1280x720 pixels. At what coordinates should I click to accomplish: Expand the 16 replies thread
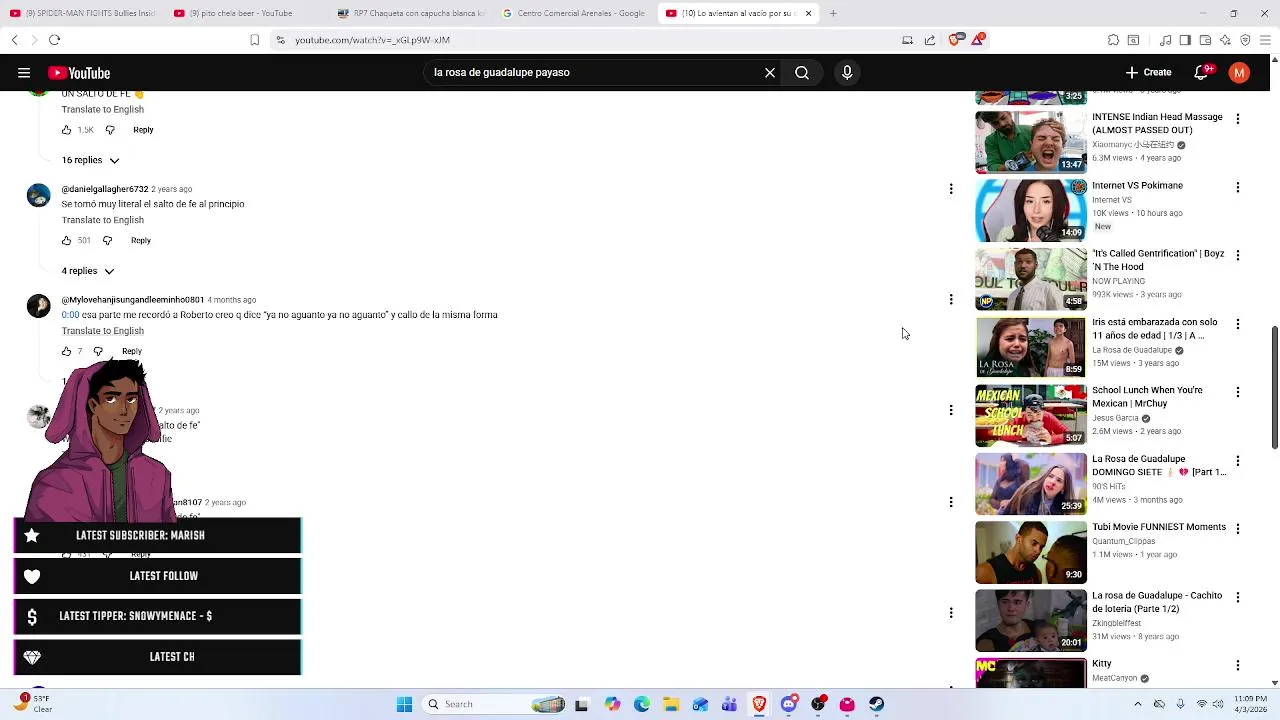90,160
